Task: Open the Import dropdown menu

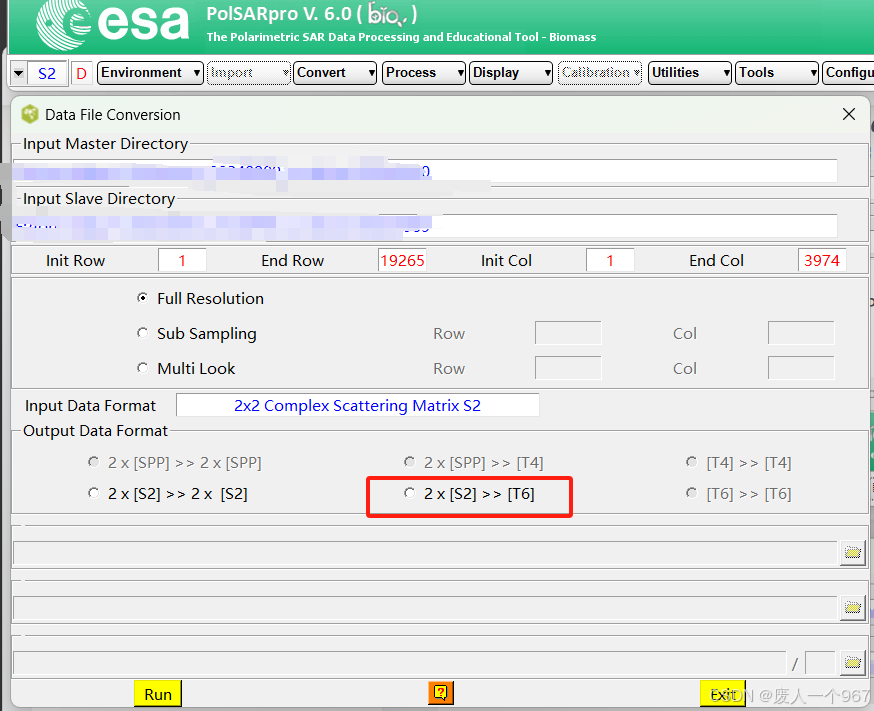Action: 249,73
